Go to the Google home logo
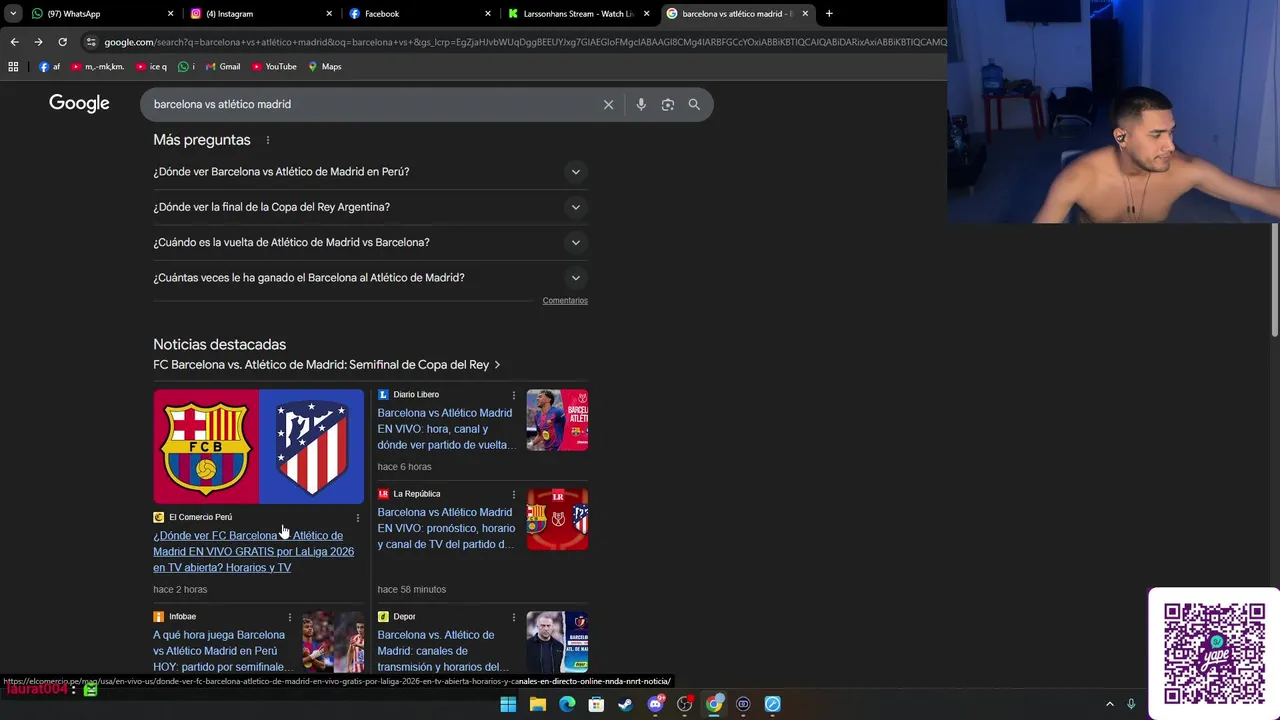 click(x=79, y=104)
